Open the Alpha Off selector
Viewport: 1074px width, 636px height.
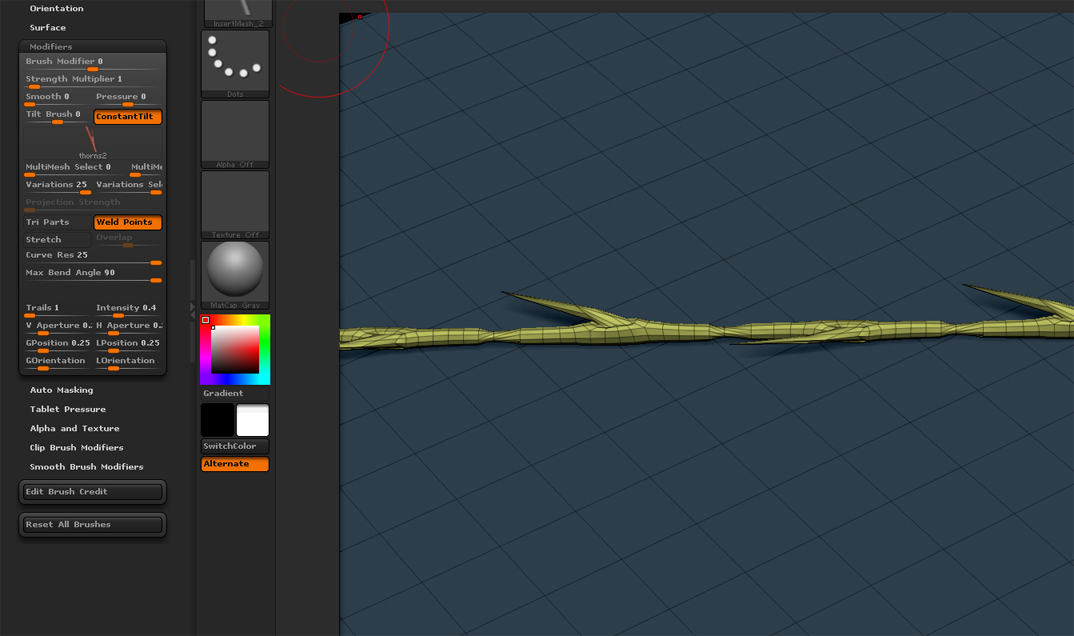[x=235, y=134]
